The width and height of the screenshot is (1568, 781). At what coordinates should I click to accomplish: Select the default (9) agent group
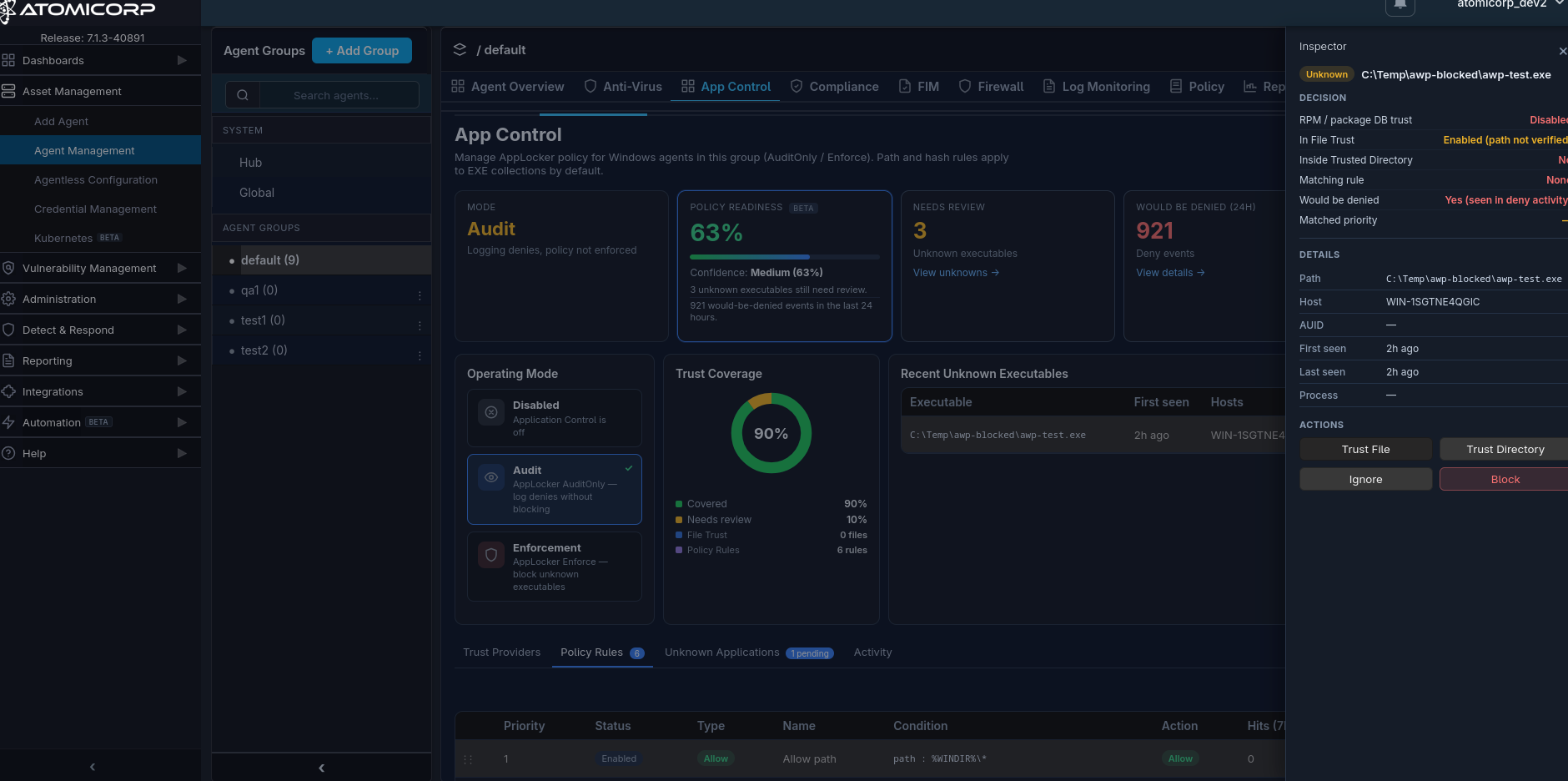point(322,260)
